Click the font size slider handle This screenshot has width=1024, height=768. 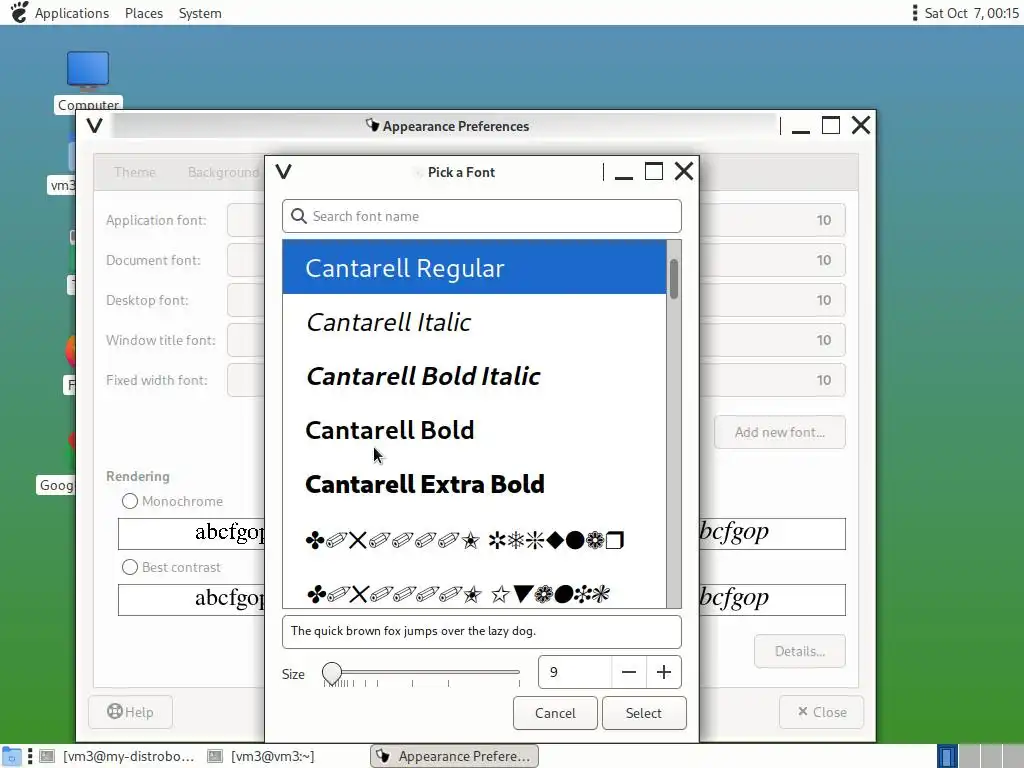click(x=332, y=671)
